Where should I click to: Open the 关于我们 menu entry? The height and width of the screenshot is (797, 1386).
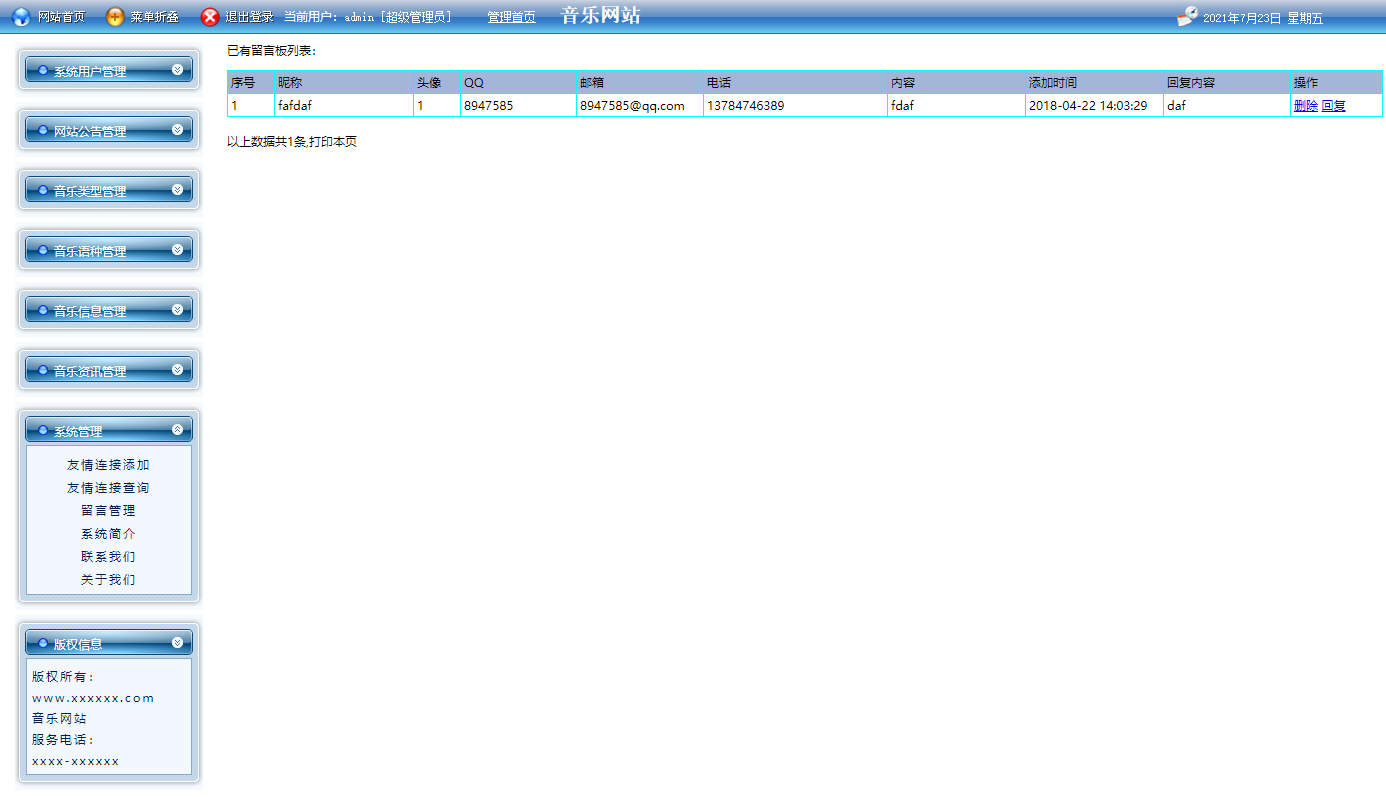(108, 580)
